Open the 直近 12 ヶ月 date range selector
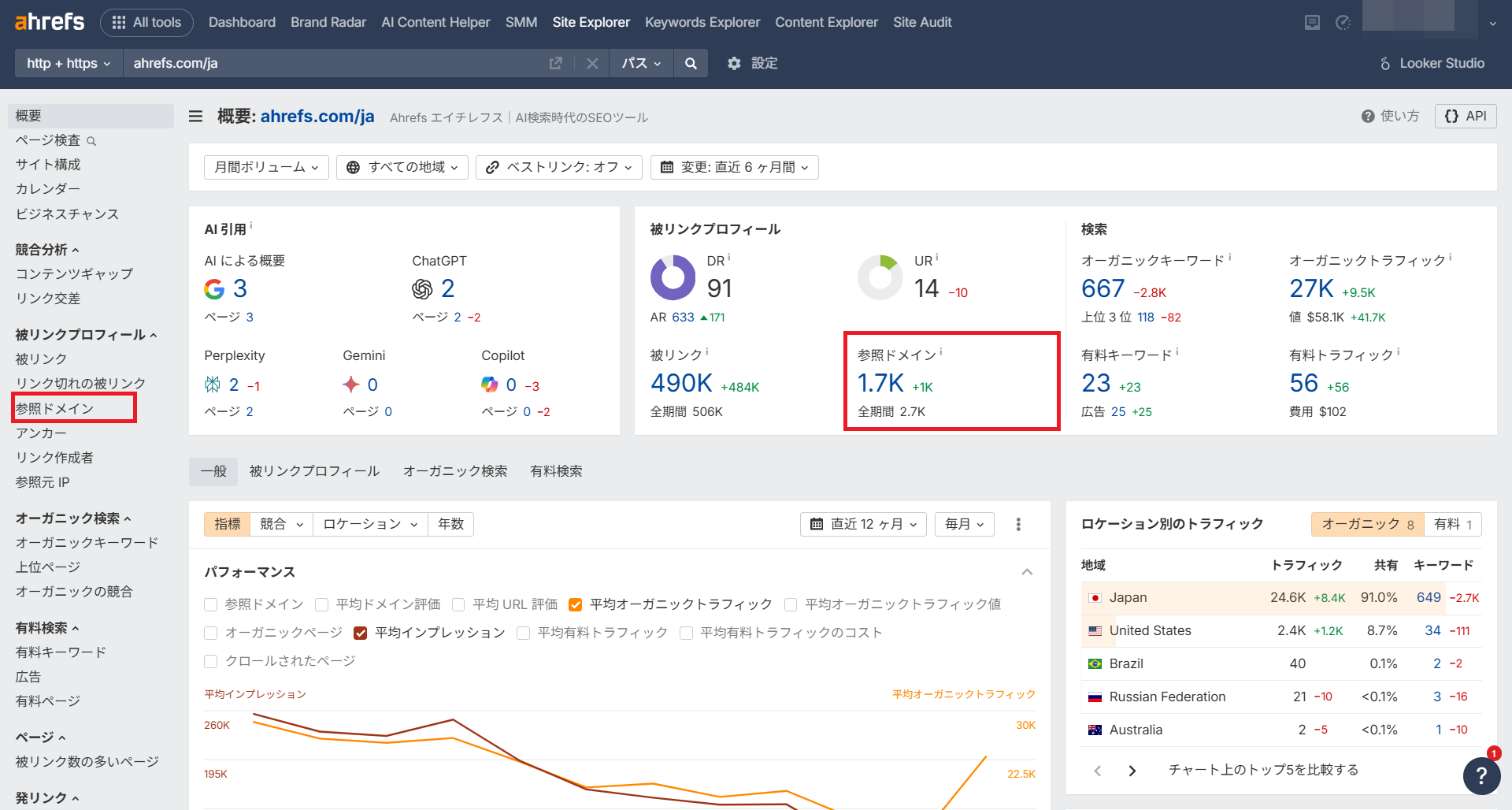The height and width of the screenshot is (810, 1512). [x=862, y=524]
